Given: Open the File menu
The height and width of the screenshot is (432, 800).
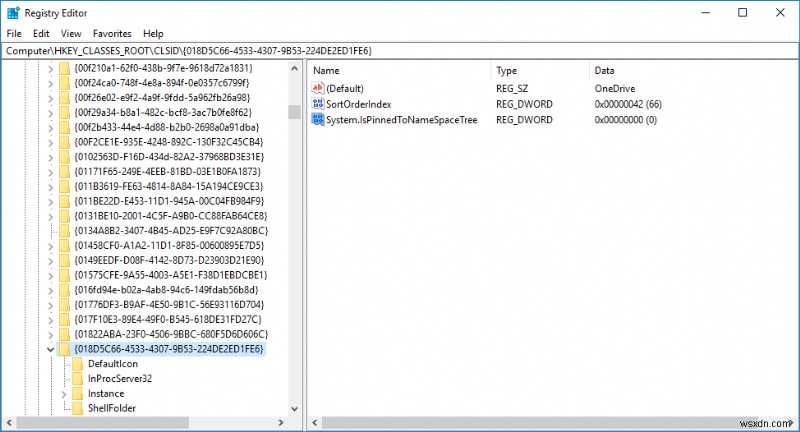Looking at the screenshot, I should (14, 34).
